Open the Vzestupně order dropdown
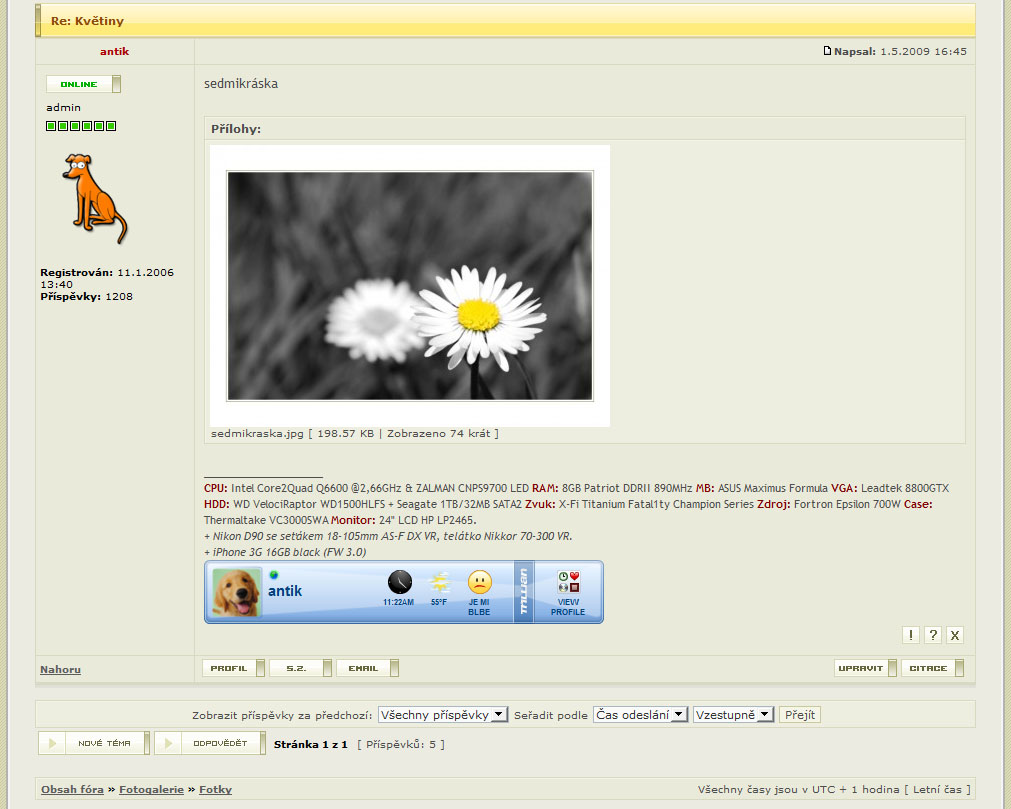Screen dimensions: 1011x809 [x=733, y=715]
